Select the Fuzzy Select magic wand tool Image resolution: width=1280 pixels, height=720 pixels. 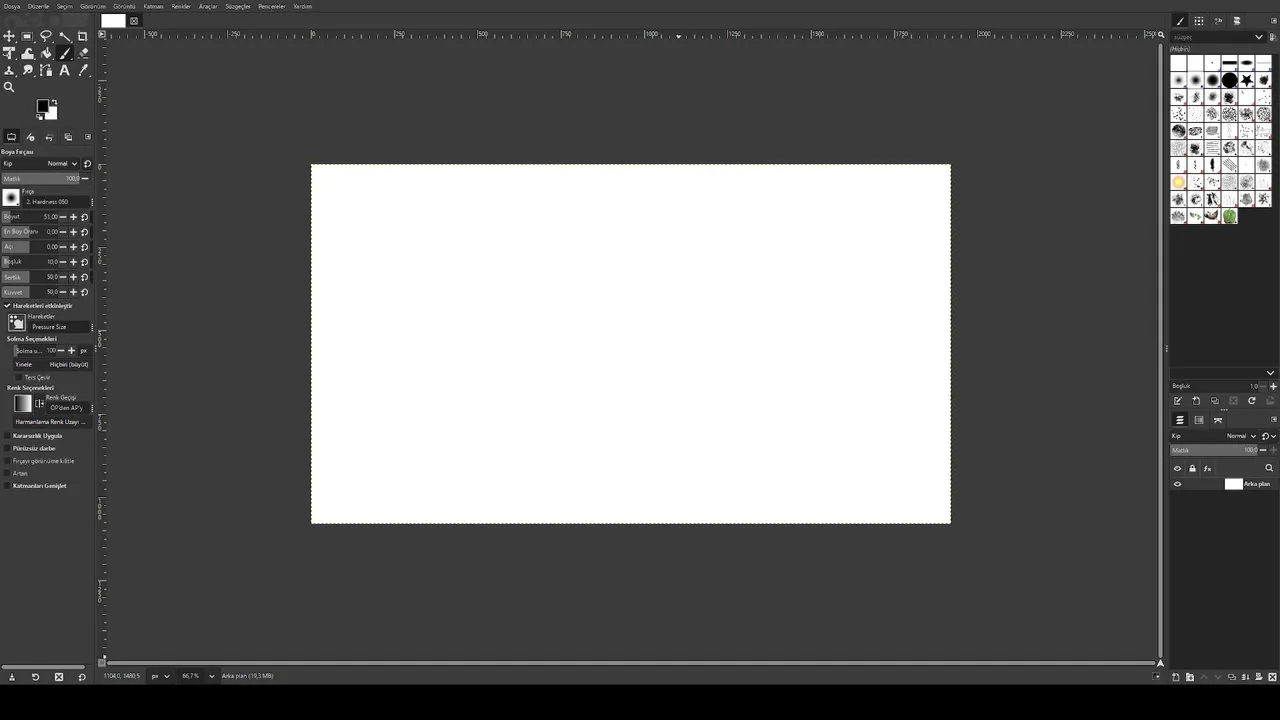(65, 36)
